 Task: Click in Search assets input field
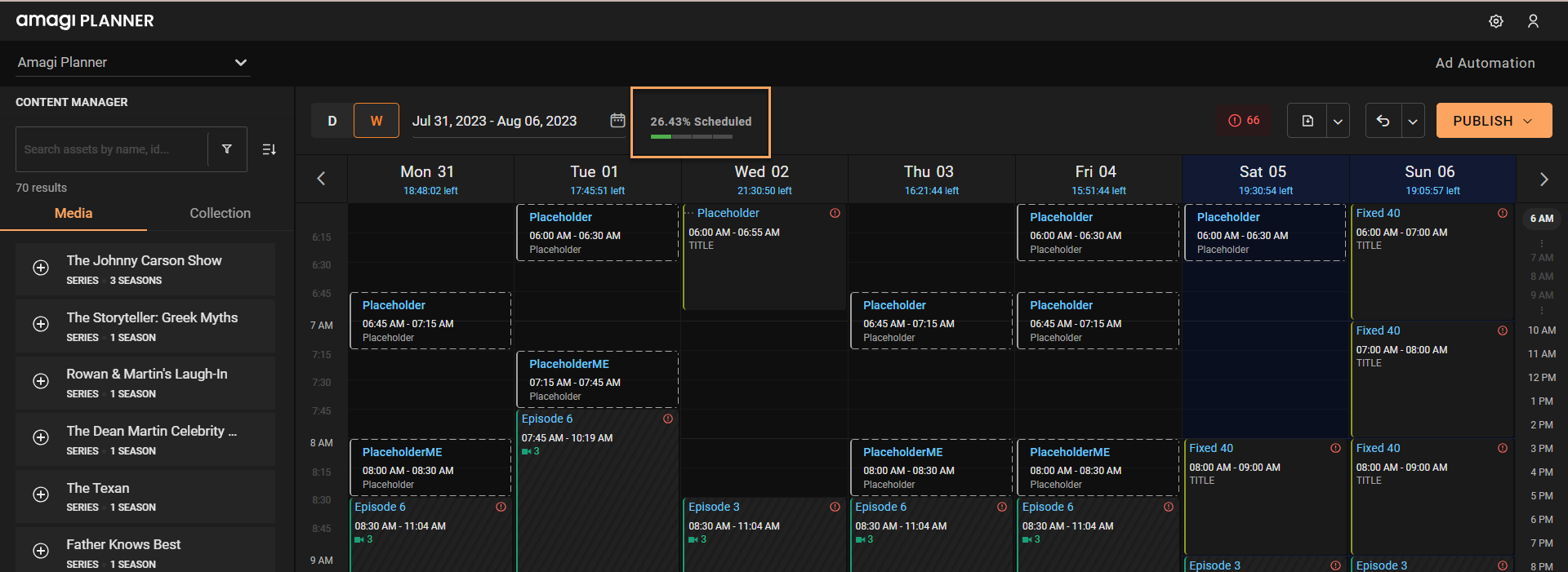click(112, 149)
